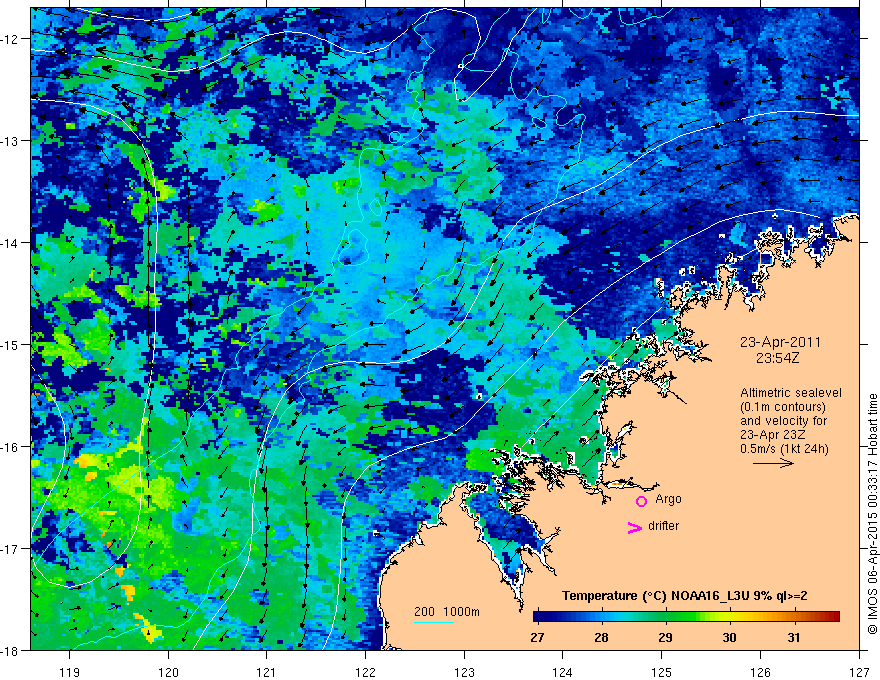The image size is (880, 680).
Task: Click the 0.5m/s velocity scale arrow
Action: tap(773, 463)
